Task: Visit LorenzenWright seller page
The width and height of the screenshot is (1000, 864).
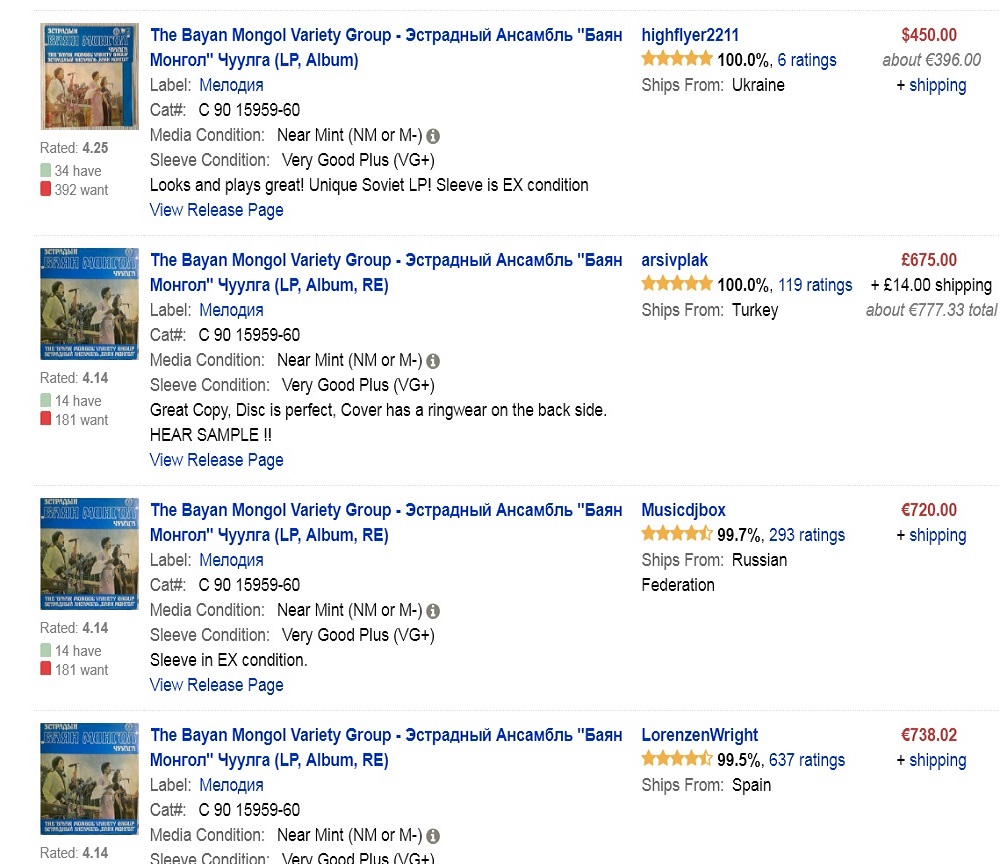Action: pos(699,735)
